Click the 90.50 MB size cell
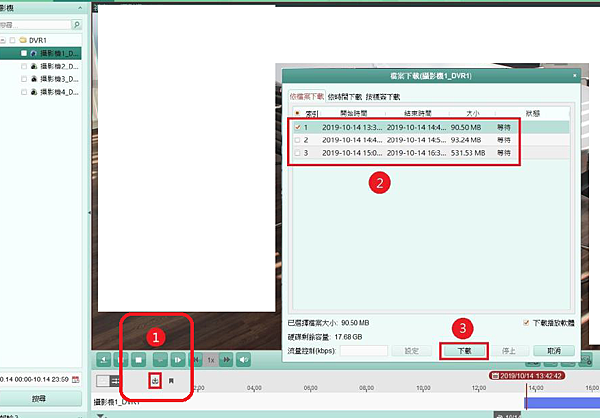This screenshot has height=418, width=600. pos(466,127)
